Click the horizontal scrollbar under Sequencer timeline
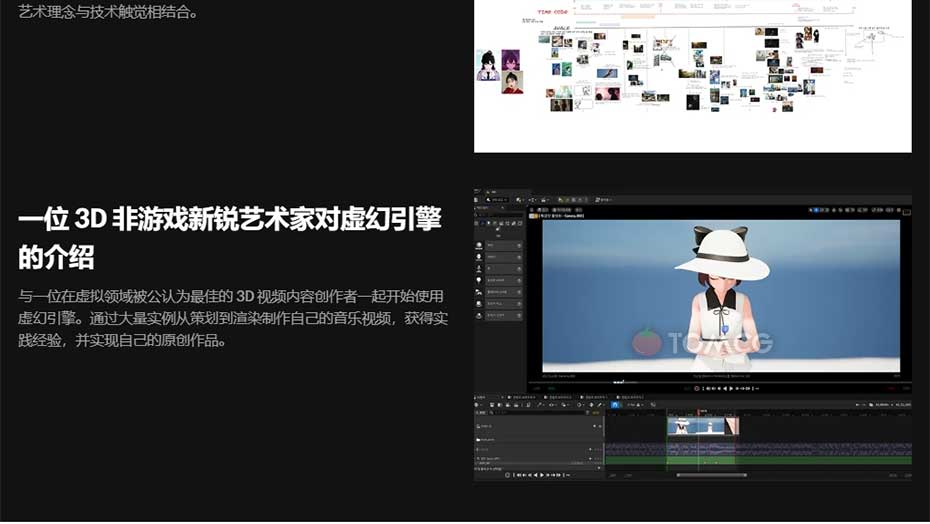The height and width of the screenshot is (524, 930). (x=712, y=475)
